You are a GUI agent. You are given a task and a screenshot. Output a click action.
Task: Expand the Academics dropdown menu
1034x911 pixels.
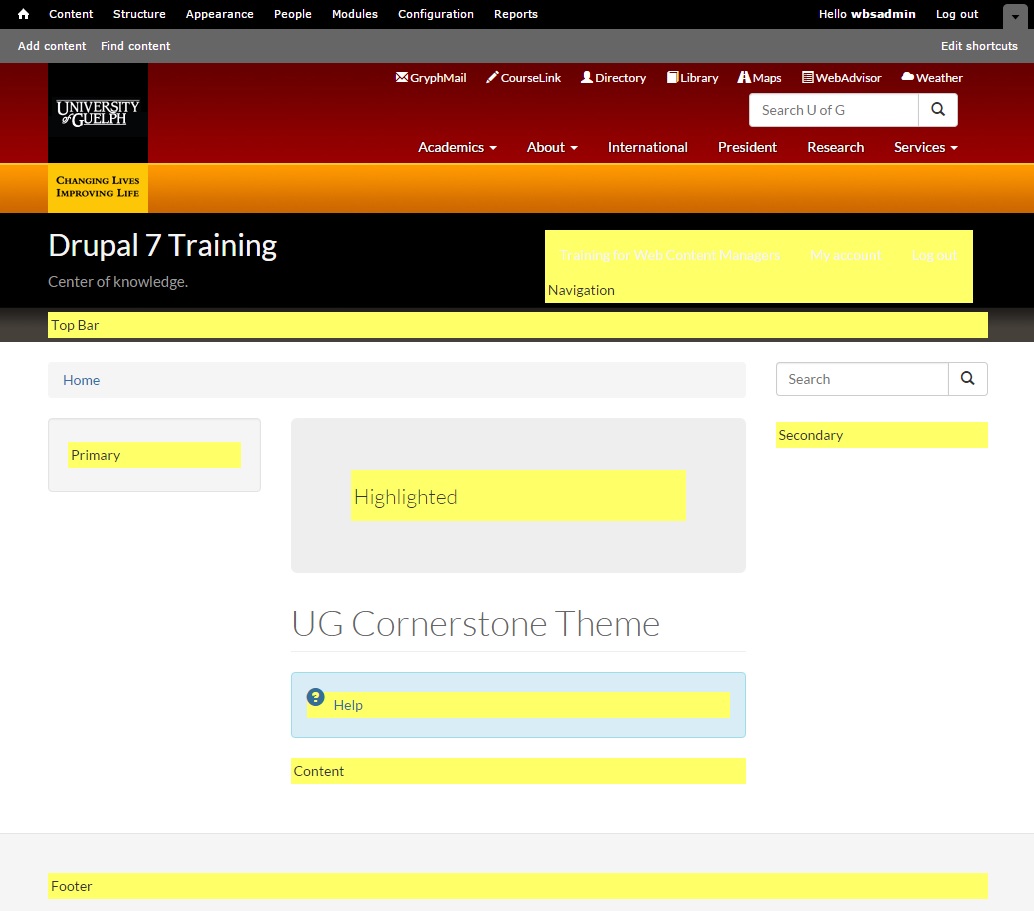[457, 147]
